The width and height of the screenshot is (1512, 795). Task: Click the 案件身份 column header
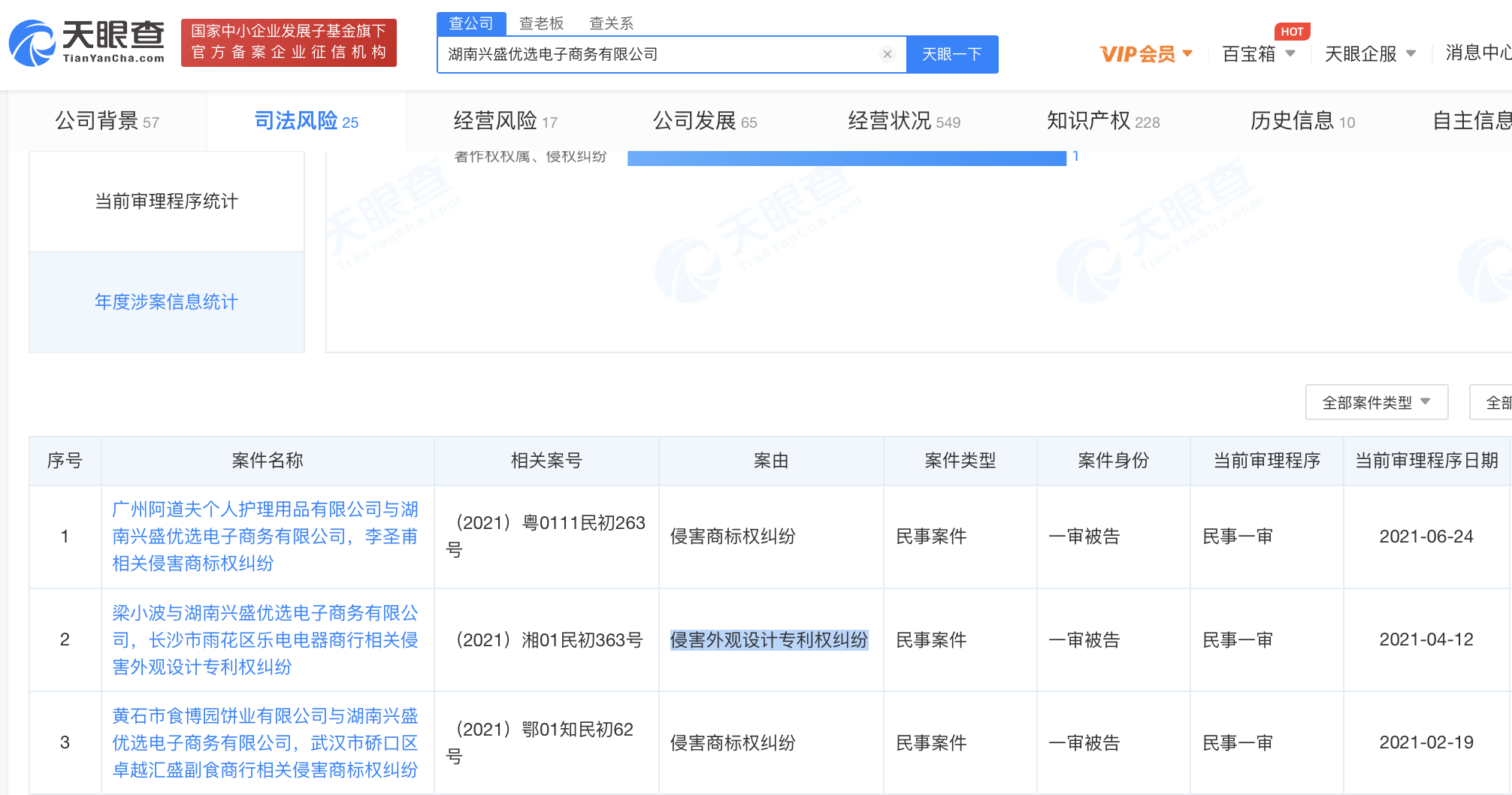point(1113,461)
